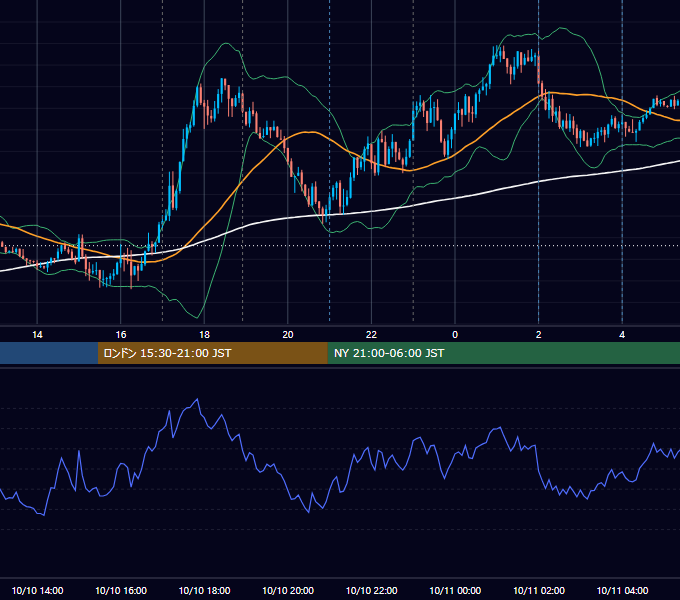Click the hour label 20 on price chart axis
The image size is (680, 600).
pos(288,335)
